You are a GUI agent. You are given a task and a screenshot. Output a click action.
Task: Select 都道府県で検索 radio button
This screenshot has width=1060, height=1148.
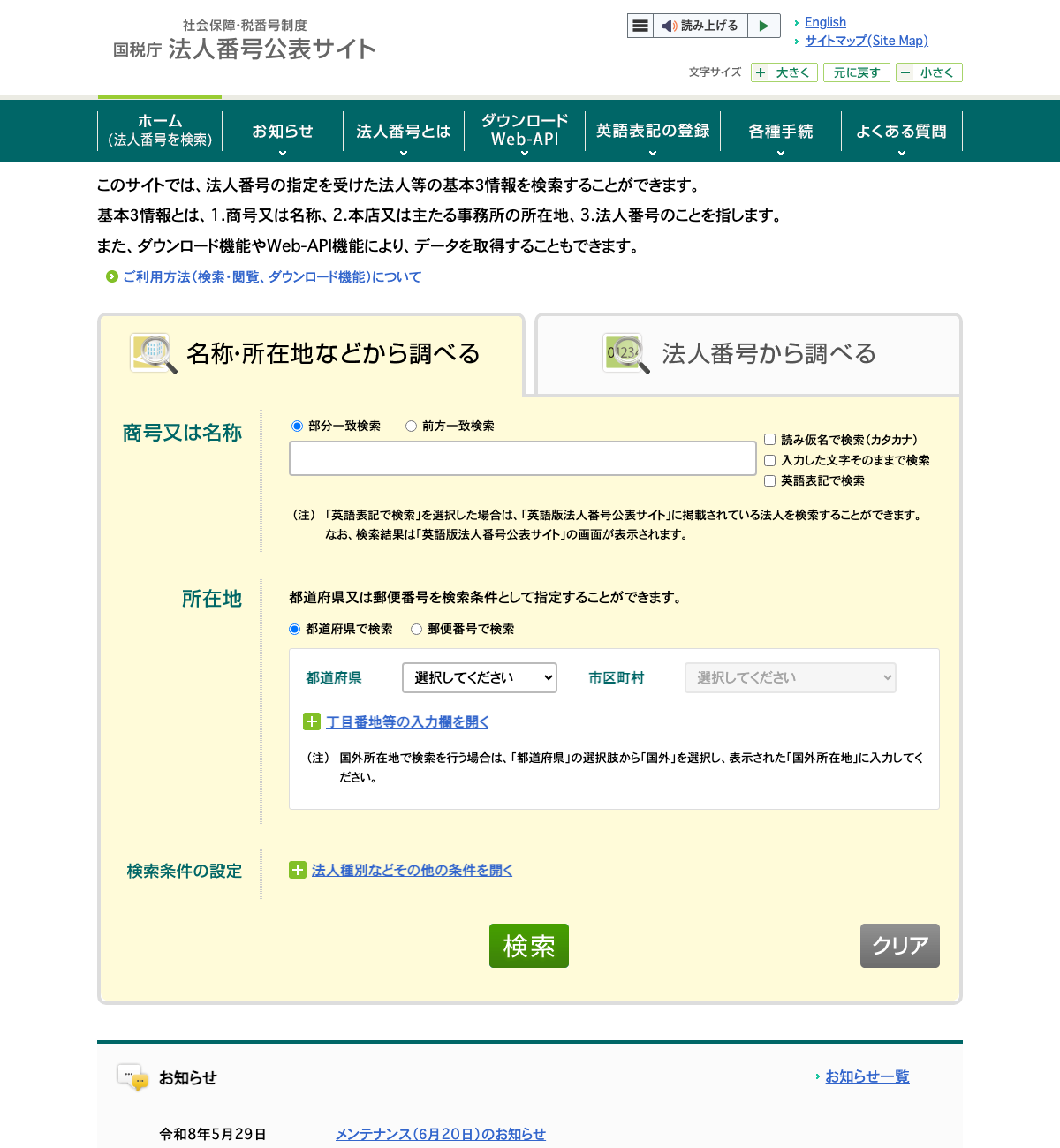point(294,629)
